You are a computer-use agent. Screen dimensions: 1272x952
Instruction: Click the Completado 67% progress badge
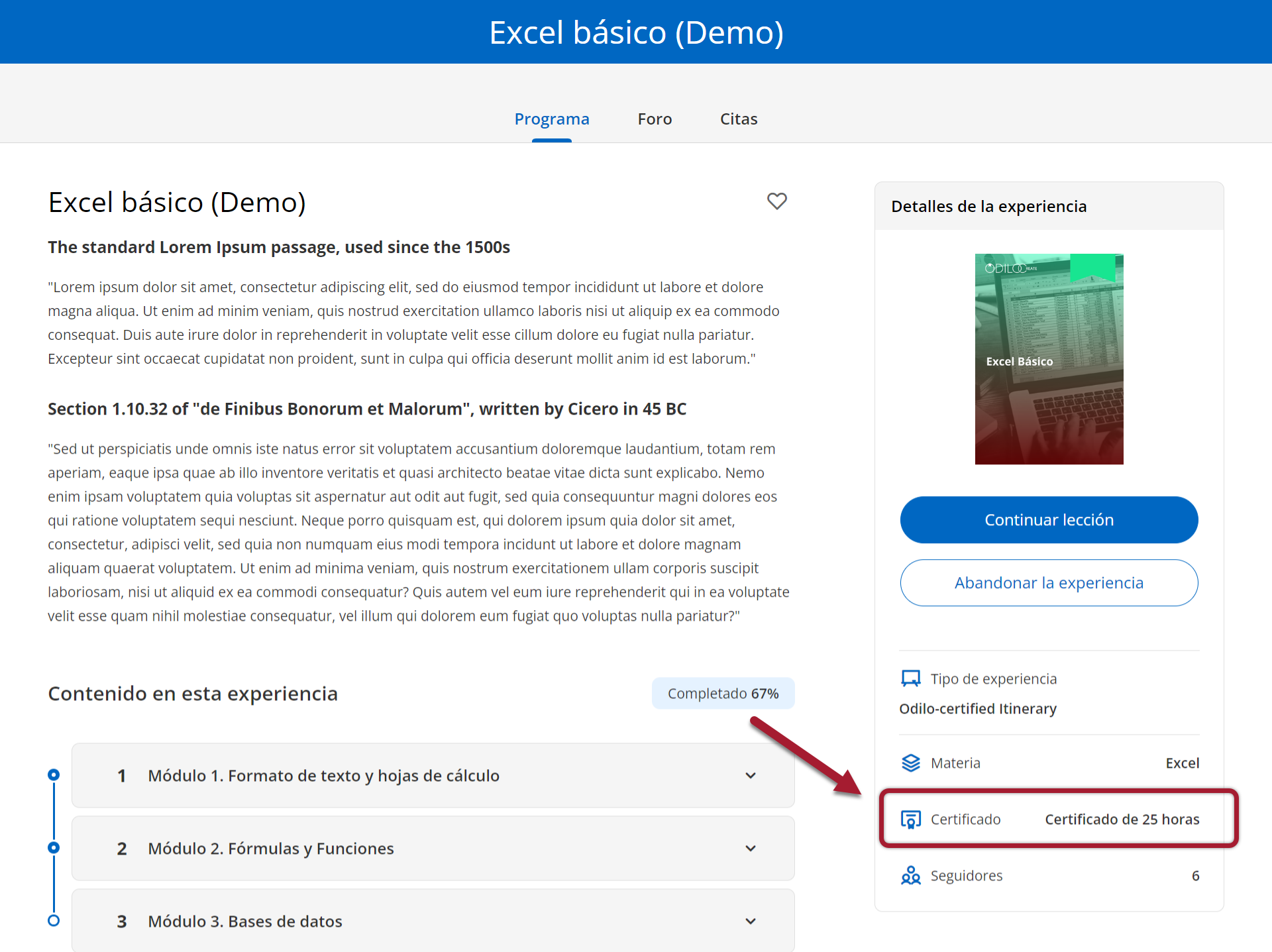click(723, 694)
